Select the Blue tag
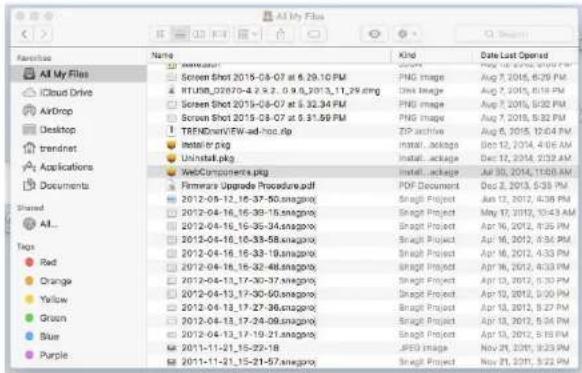 (79, 336)
